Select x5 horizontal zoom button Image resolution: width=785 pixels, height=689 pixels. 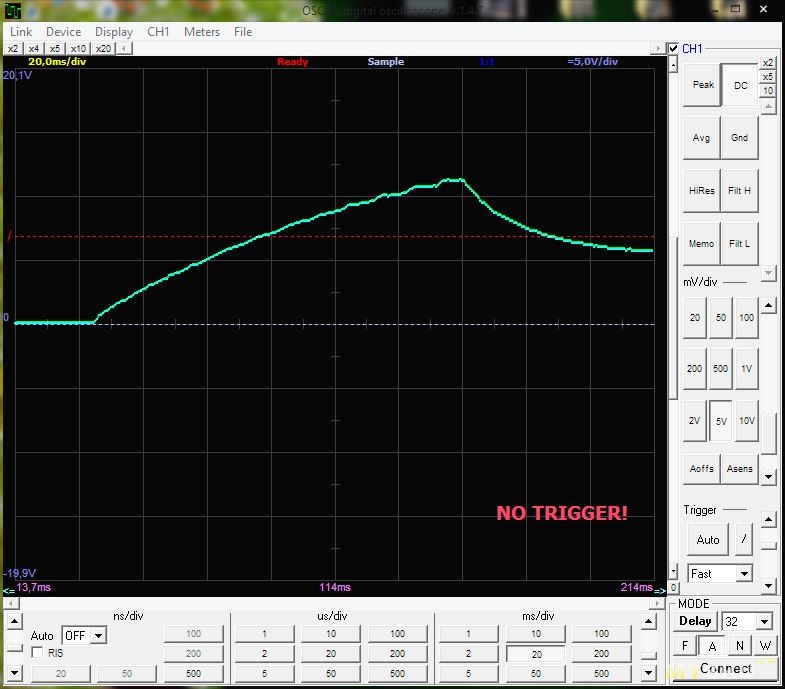55,49
